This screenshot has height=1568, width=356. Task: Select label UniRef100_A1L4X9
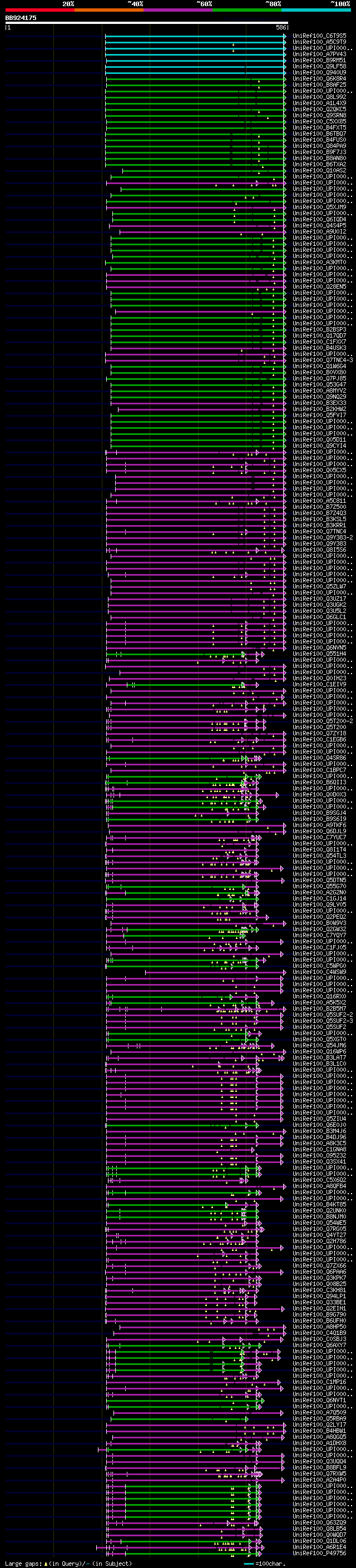click(319, 103)
